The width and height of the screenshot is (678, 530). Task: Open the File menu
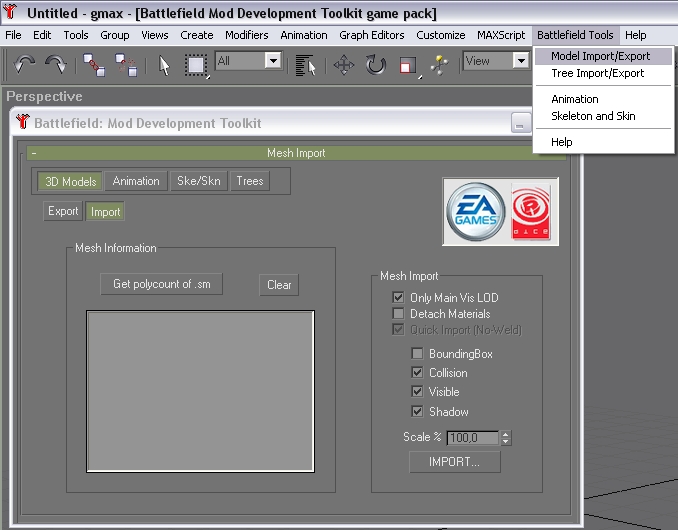pos(13,35)
